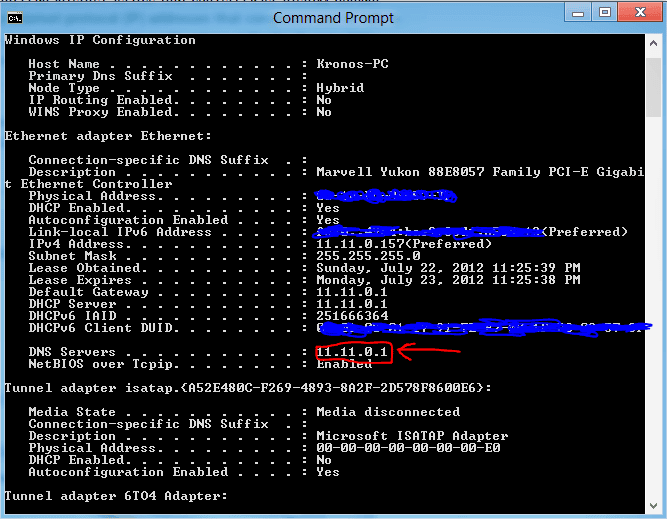Screen dimensions: 667x519
Task: Click the red-boxed DNS Servers address 11.11.0.1
Action: 352,352
